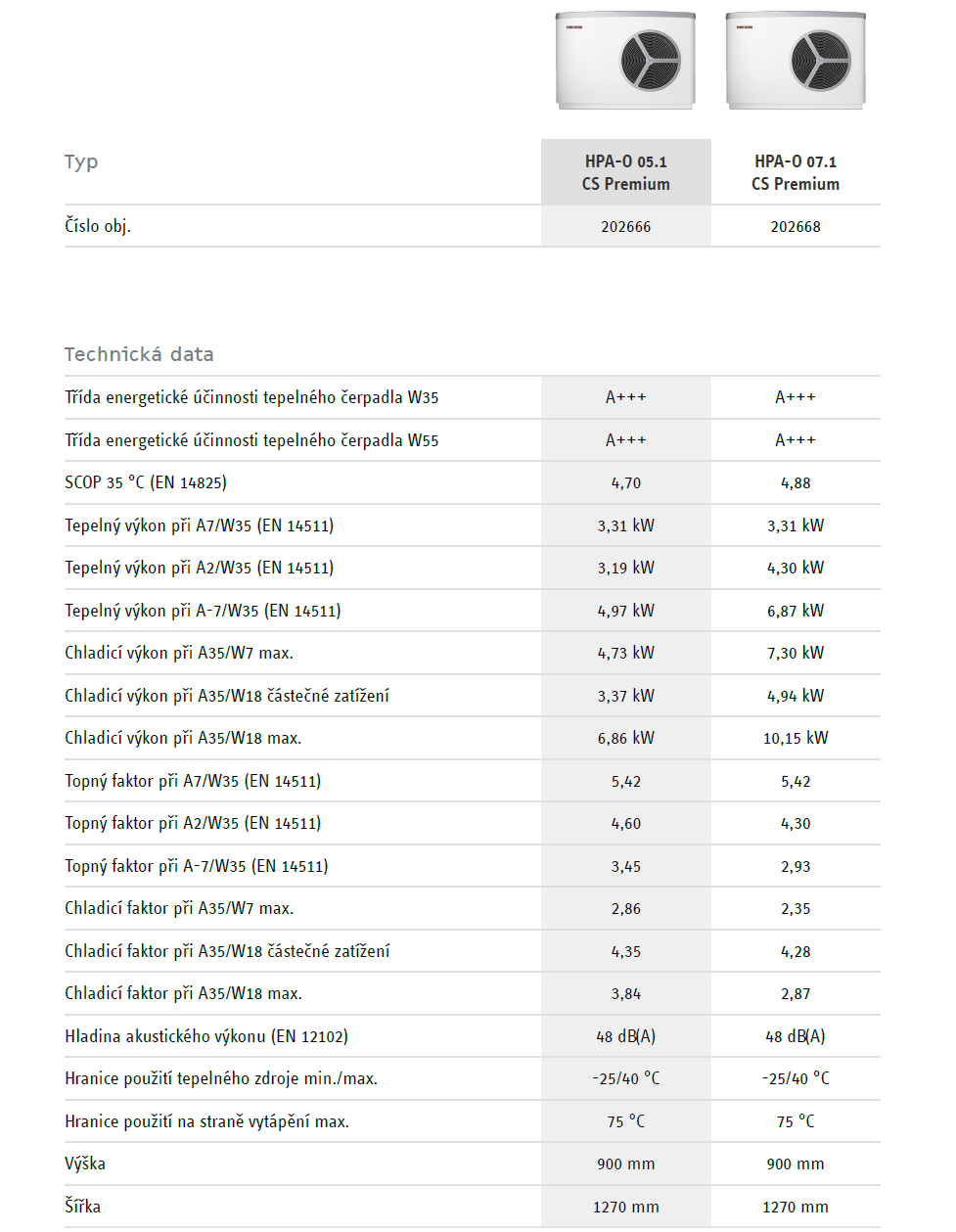Click the Číslo obj. row label
Image resolution: width=956 pixels, height=1232 pixels.
[98, 226]
